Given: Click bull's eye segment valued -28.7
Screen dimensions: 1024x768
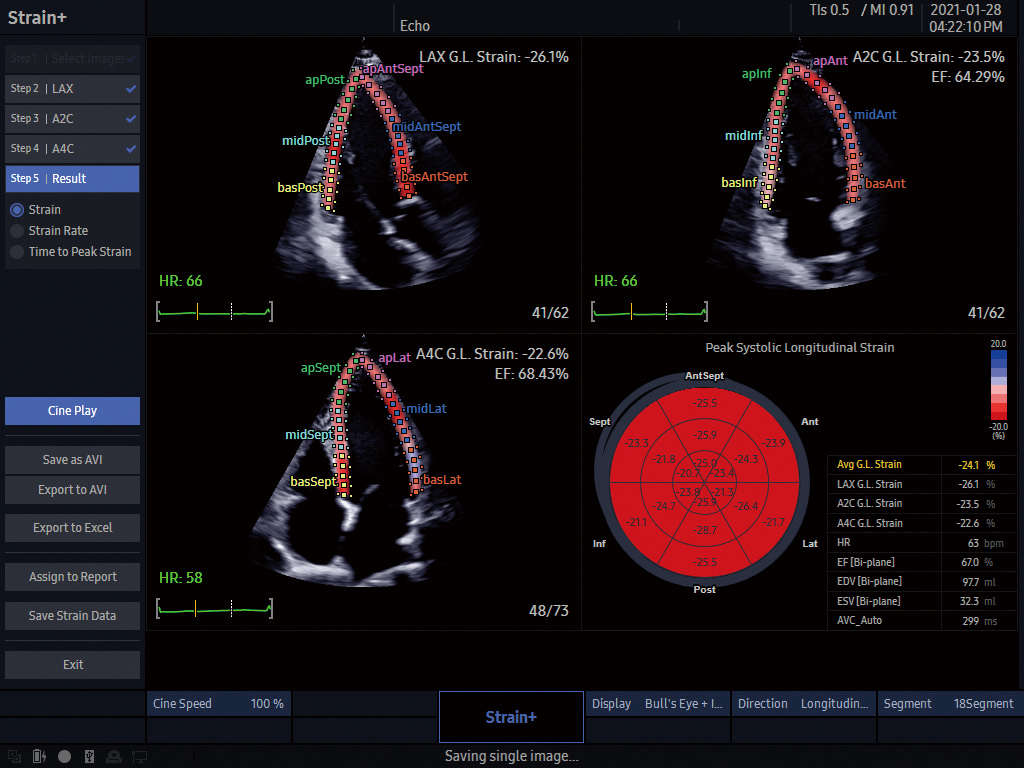Looking at the screenshot, I should (x=705, y=530).
